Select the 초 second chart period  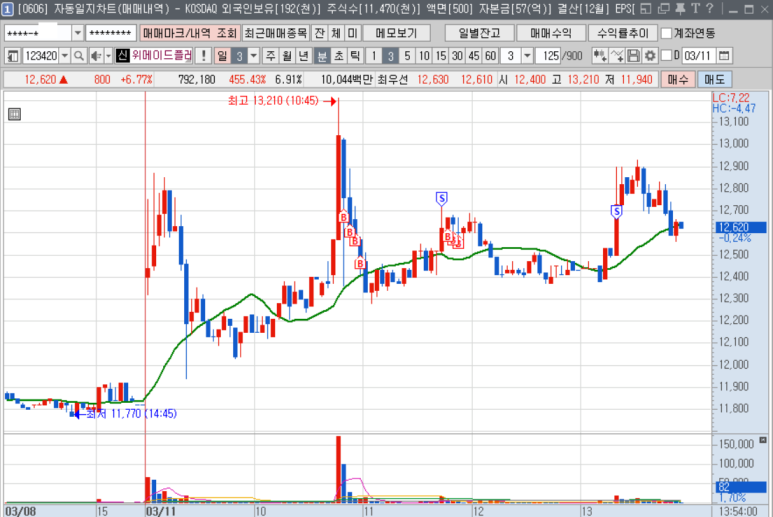pos(339,56)
